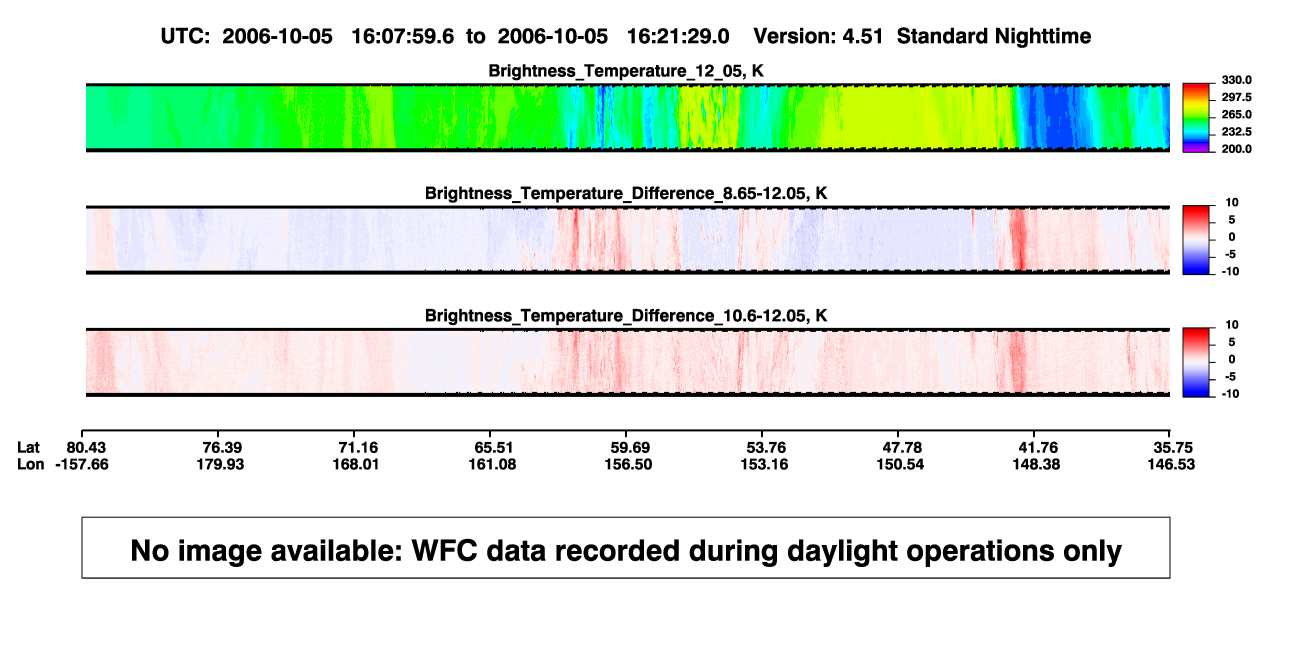Click longitude value -157.66
The height and width of the screenshot is (667, 1300).
pos(83,464)
